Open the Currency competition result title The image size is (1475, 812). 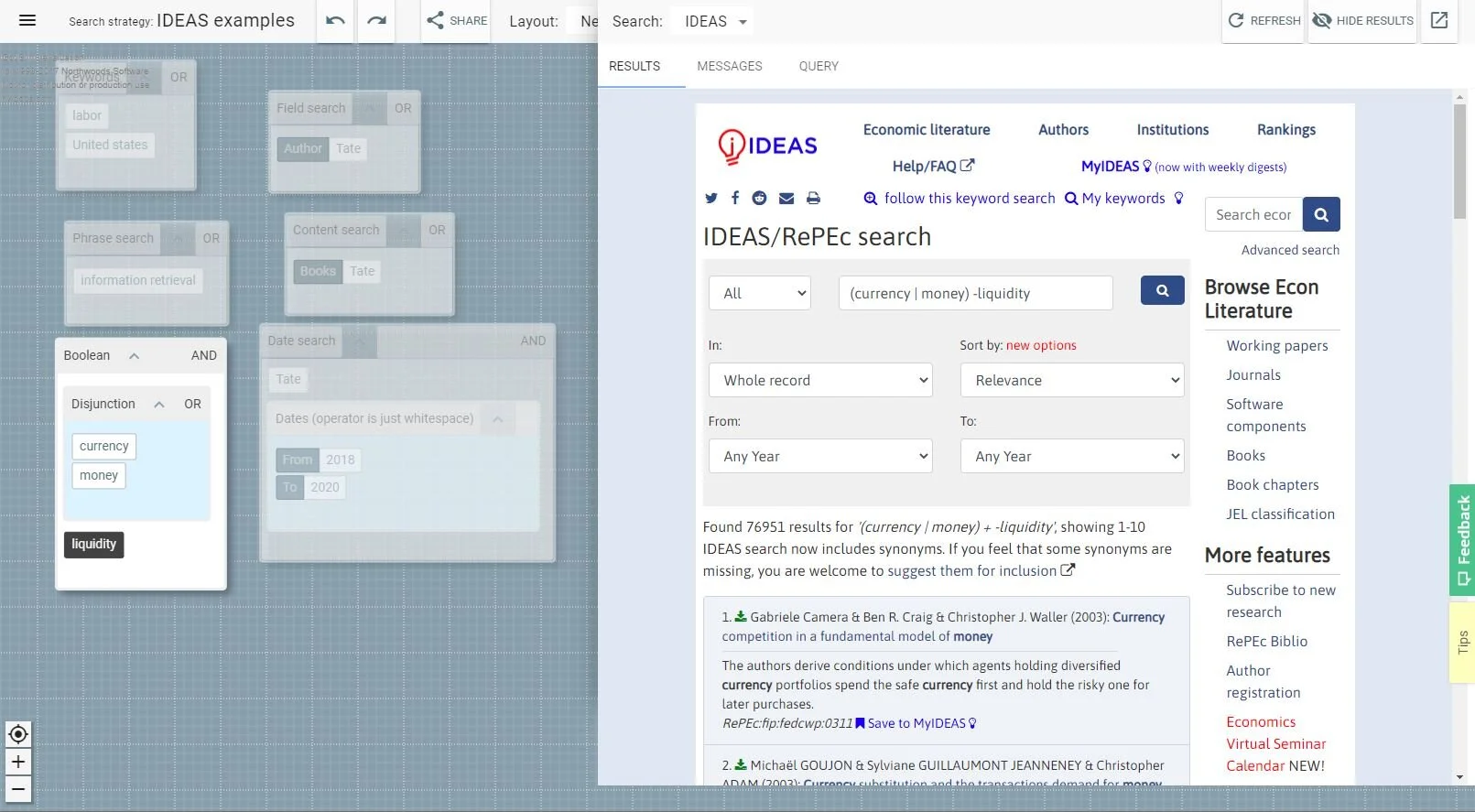coord(943,626)
